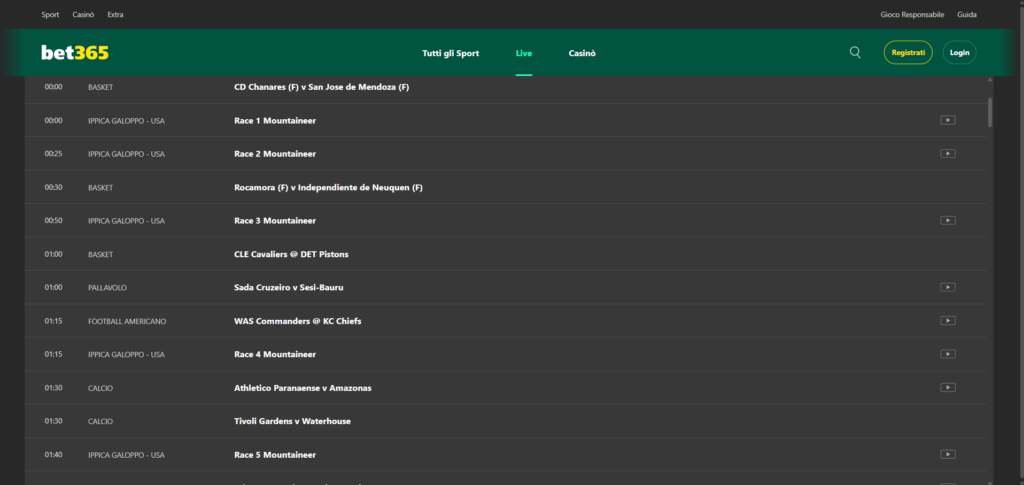
Task: Open video icon for Race 5 Mountaineer
Action: (947, 454)
